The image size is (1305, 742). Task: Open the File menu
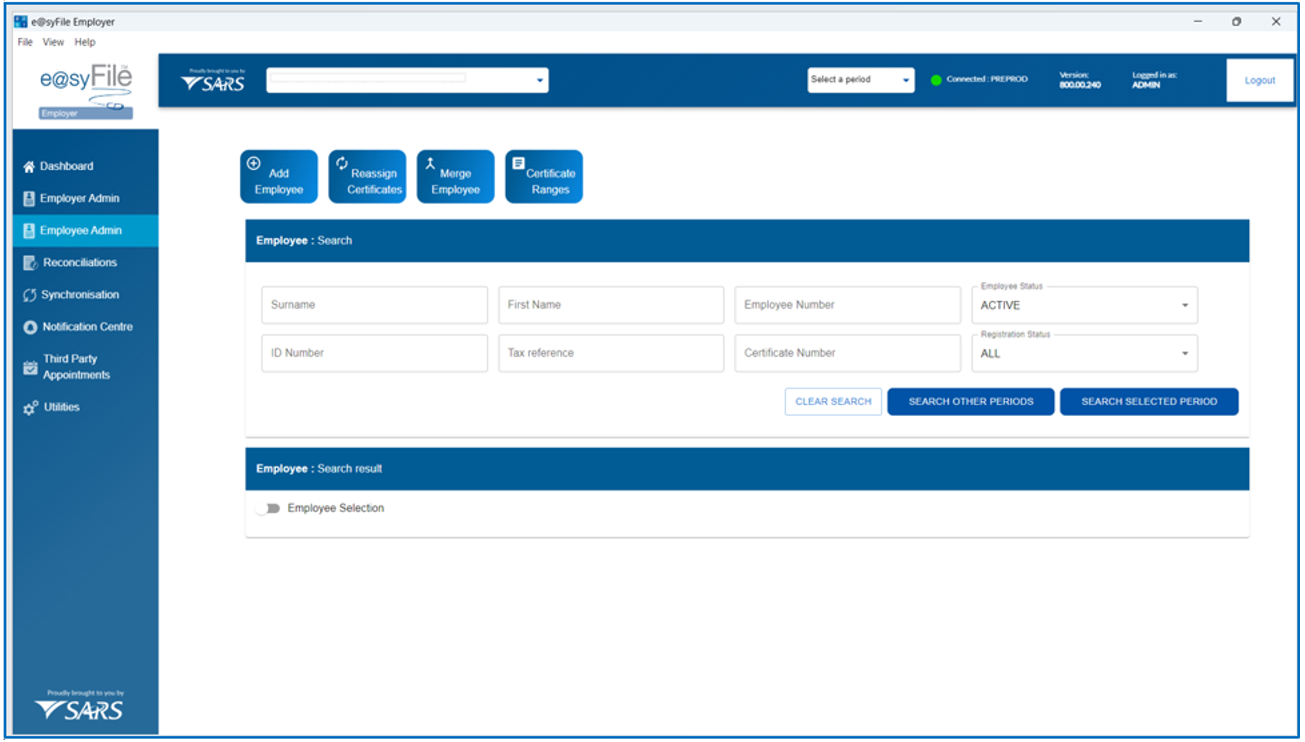coord(25,42)
